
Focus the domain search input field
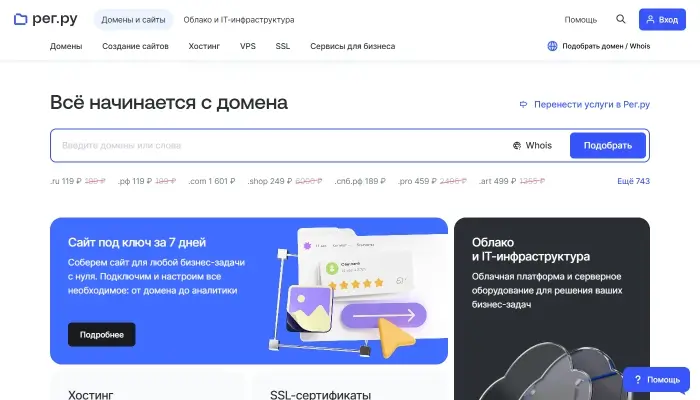[281, 146]
